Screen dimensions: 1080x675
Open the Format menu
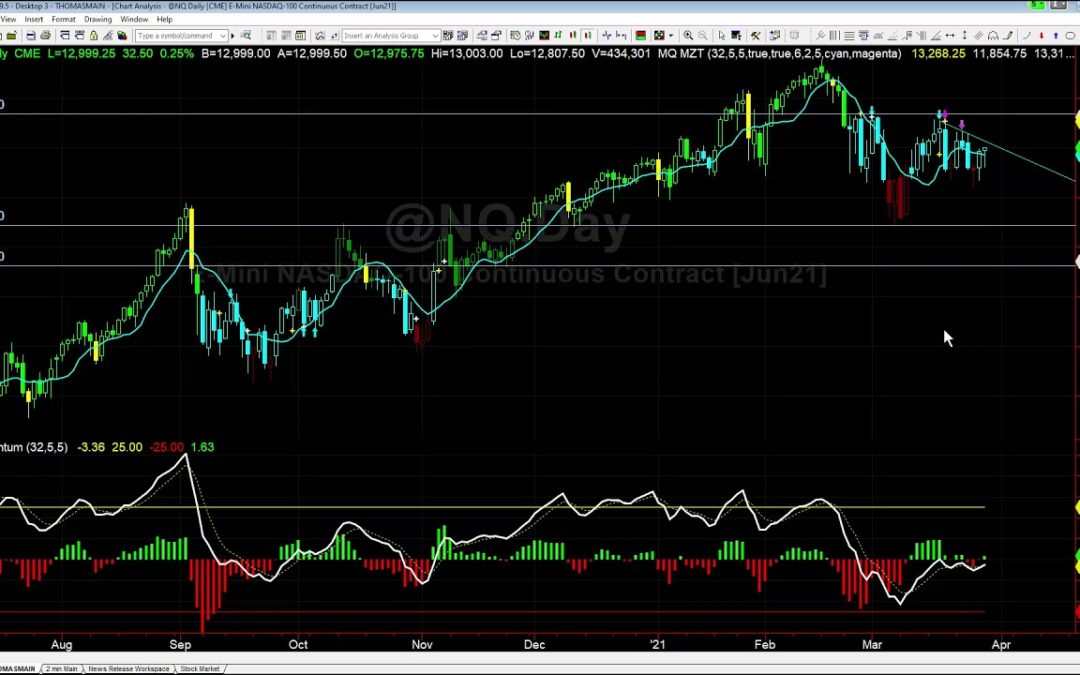[x=63, y=19]
